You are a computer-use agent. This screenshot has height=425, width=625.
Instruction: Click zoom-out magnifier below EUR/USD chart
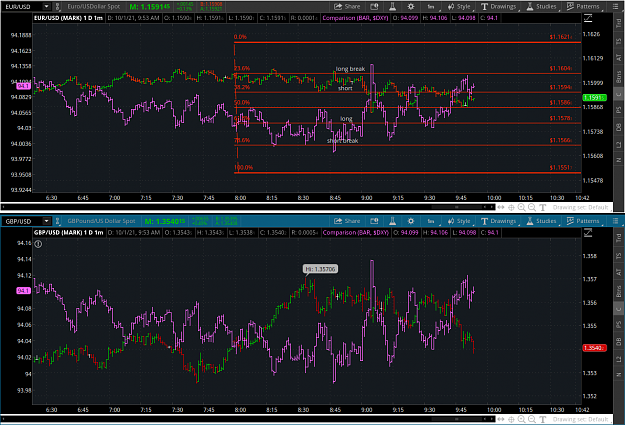(x=532, y=207)
